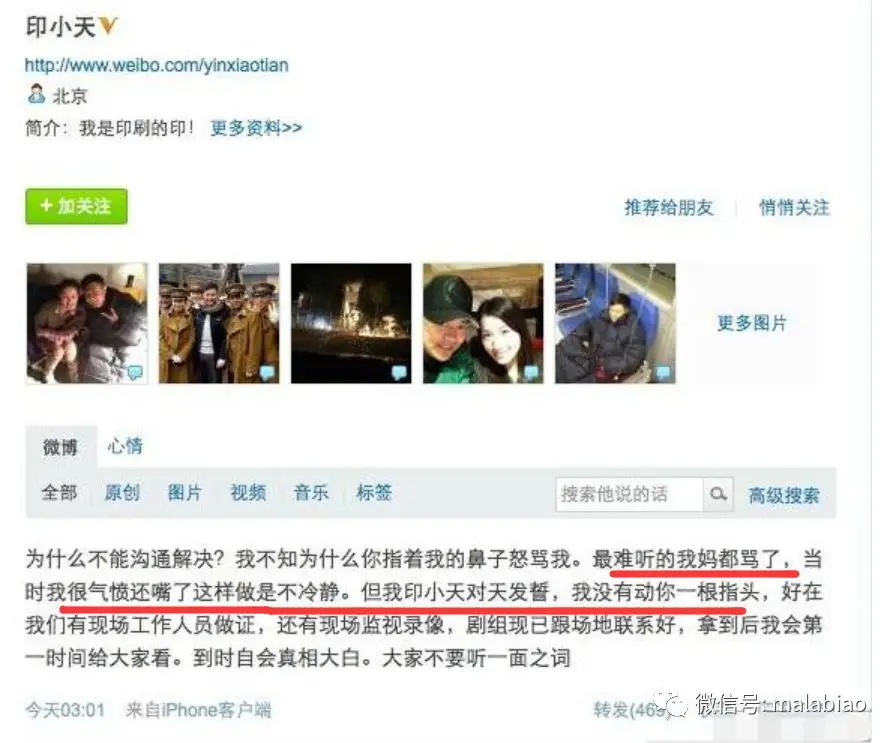Expand 更多资料>> profile details
This screenshot has height=743, width=895.
pyautogui.click(x=256, y=128)
